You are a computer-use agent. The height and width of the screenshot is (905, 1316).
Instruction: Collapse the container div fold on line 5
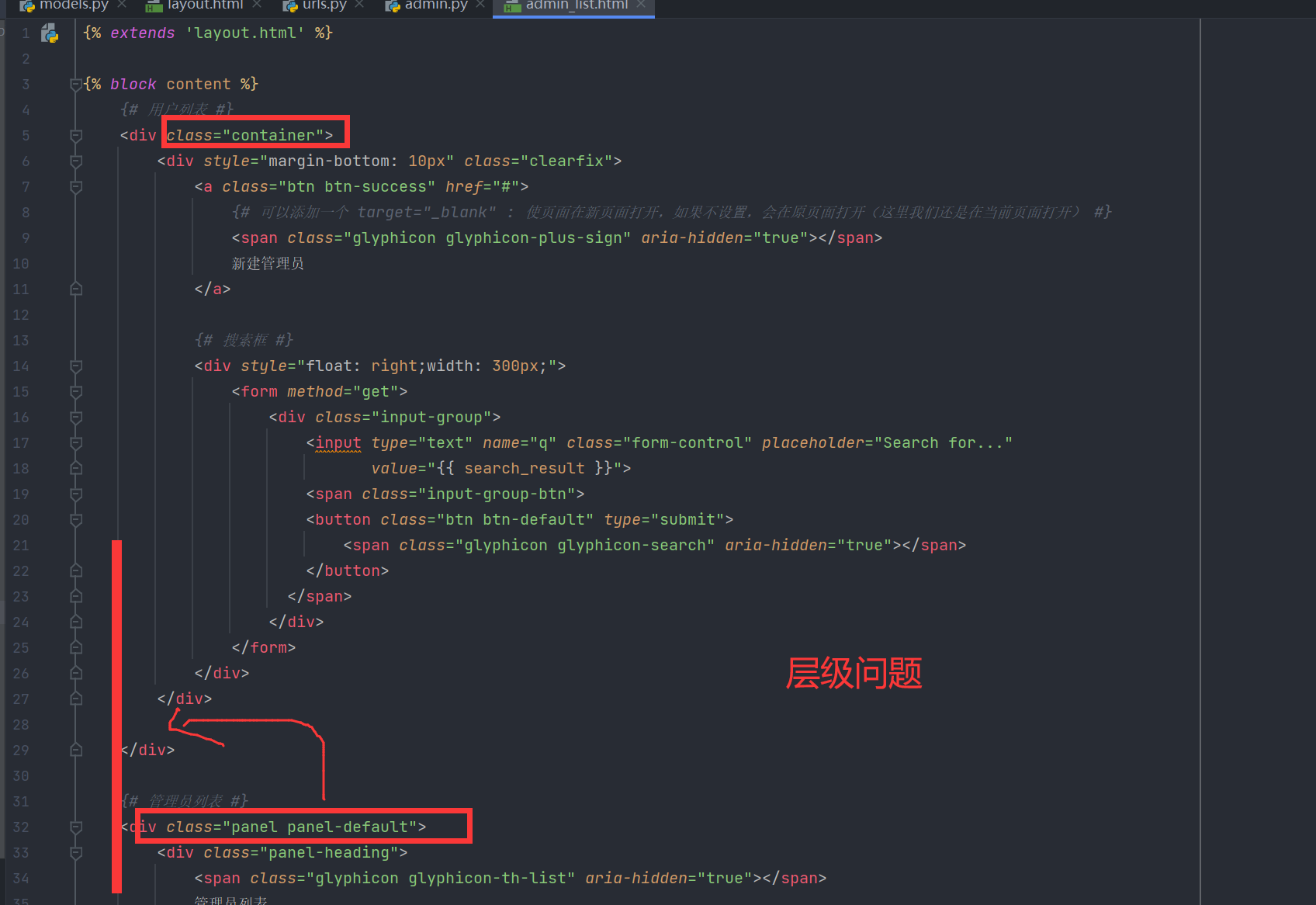click(76, 136)
